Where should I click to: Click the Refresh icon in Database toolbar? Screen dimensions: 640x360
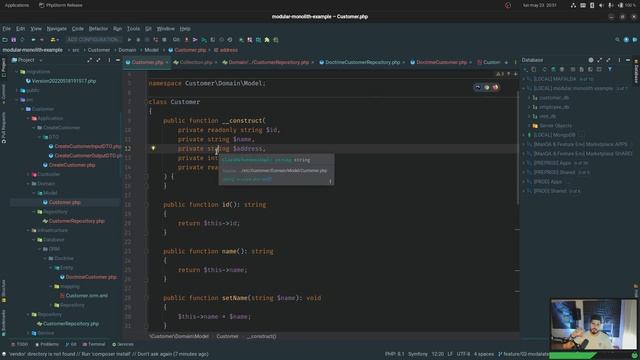click(544, 69)
